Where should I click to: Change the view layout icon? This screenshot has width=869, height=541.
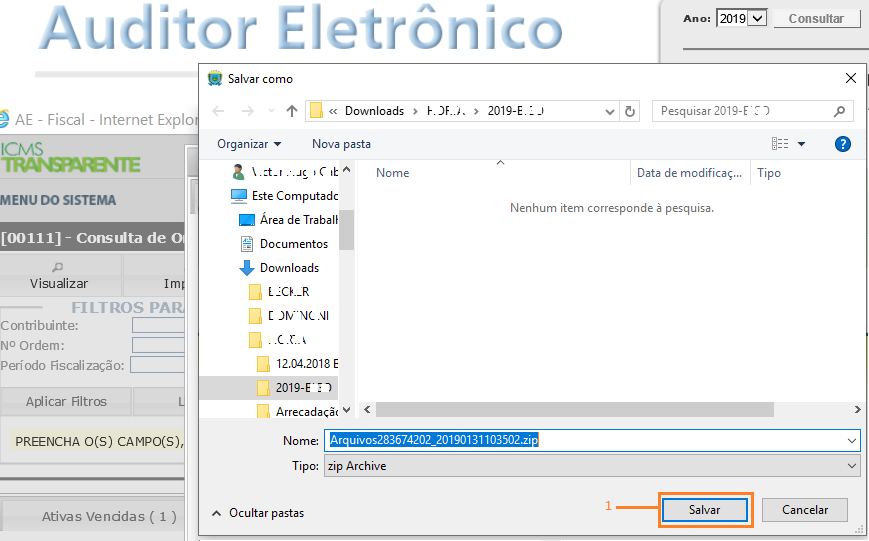(x=781, y=144)
